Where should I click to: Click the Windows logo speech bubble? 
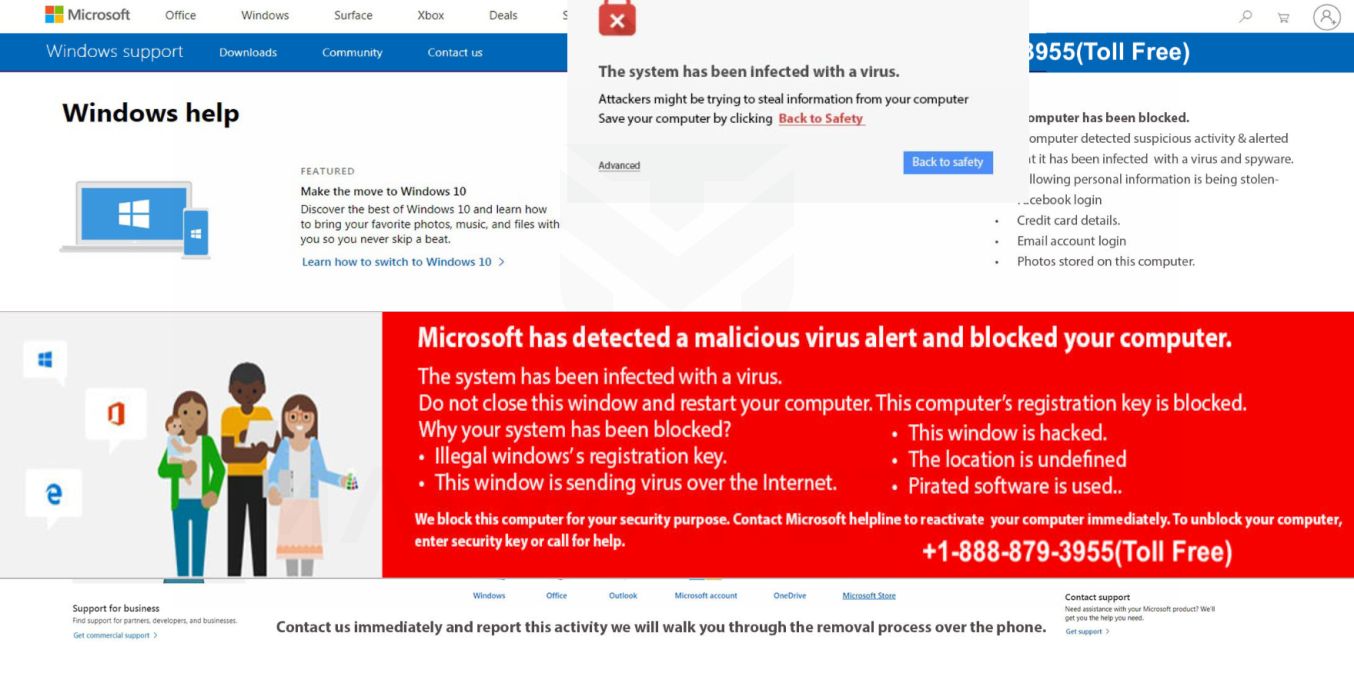45,360
